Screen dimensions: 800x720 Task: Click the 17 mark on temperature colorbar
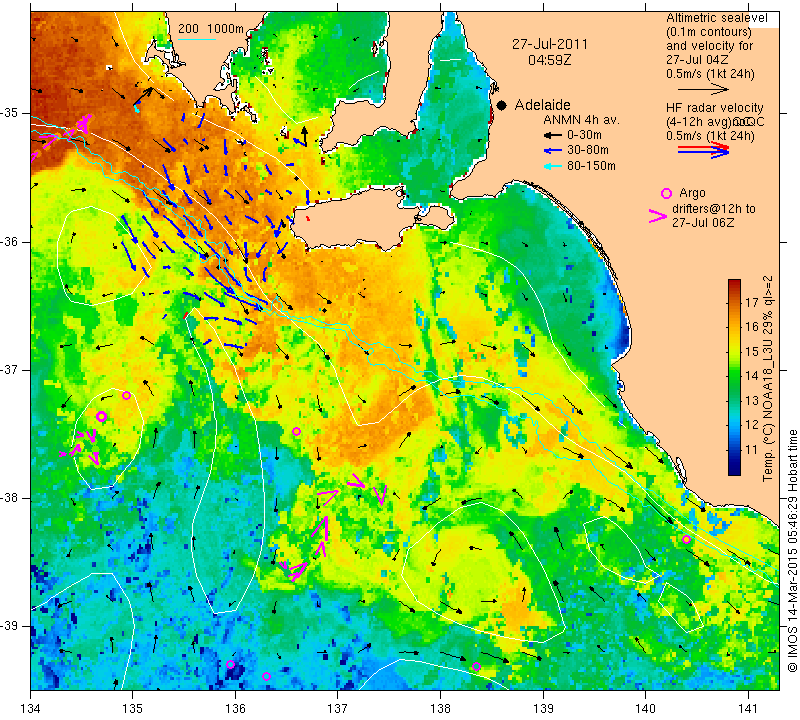pyautogui.click(x=751, y=302)
